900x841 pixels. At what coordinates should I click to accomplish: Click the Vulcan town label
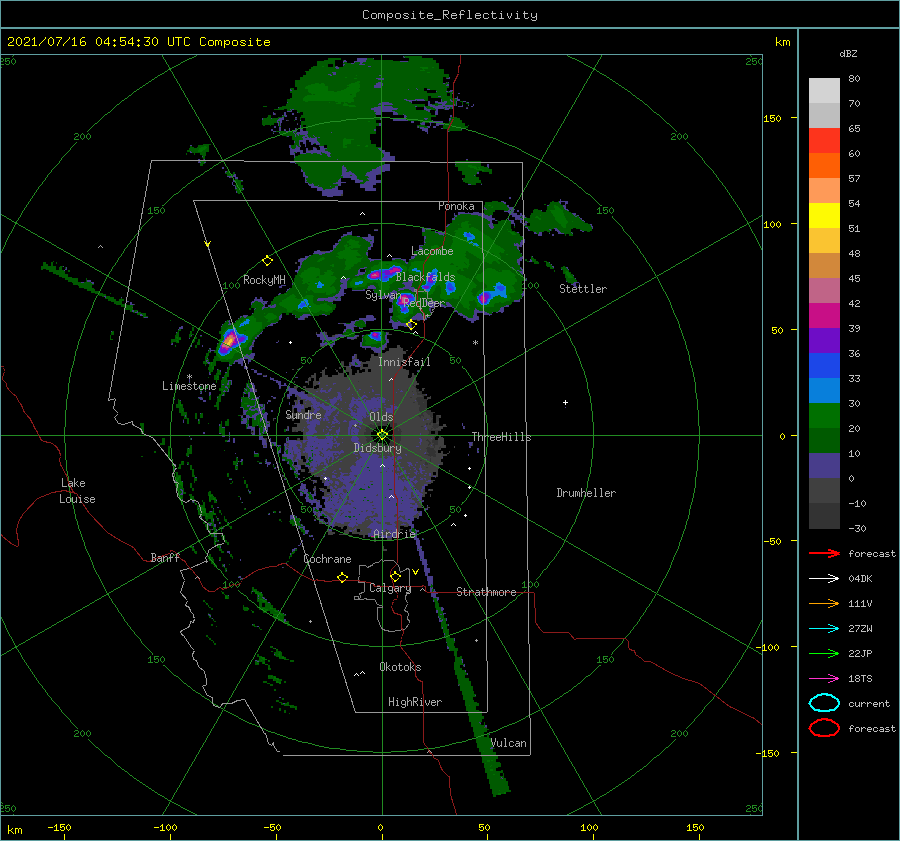pyautogui.click(x=509, y=743)
